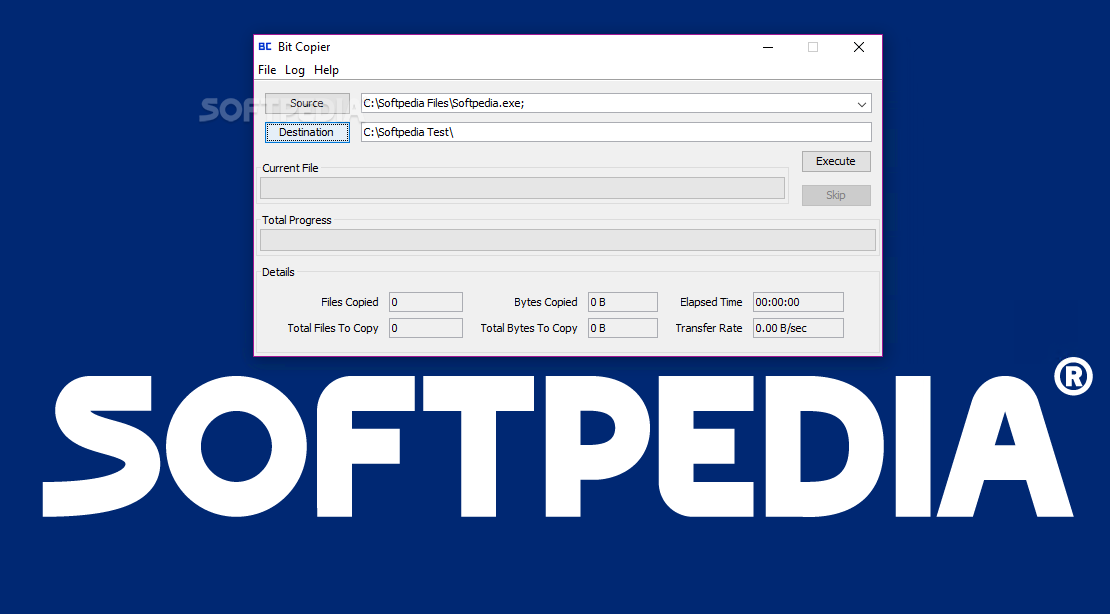
Task: Click the Bit Copier app icon in title bar
Action: 265,47
